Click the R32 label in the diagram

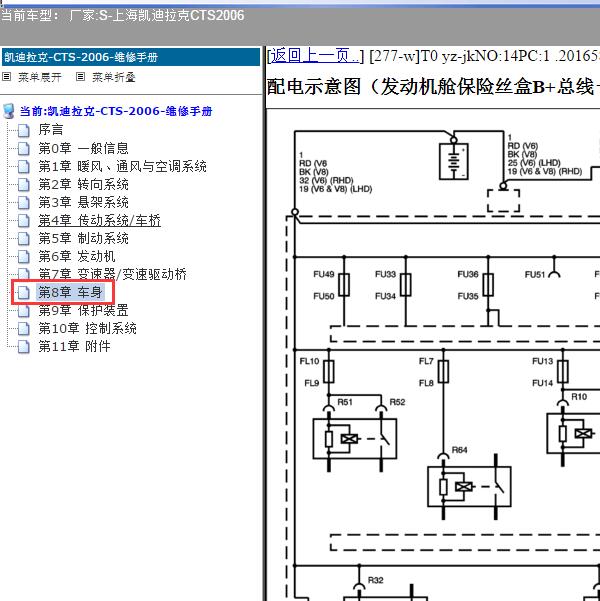click(x=375, y=580)
